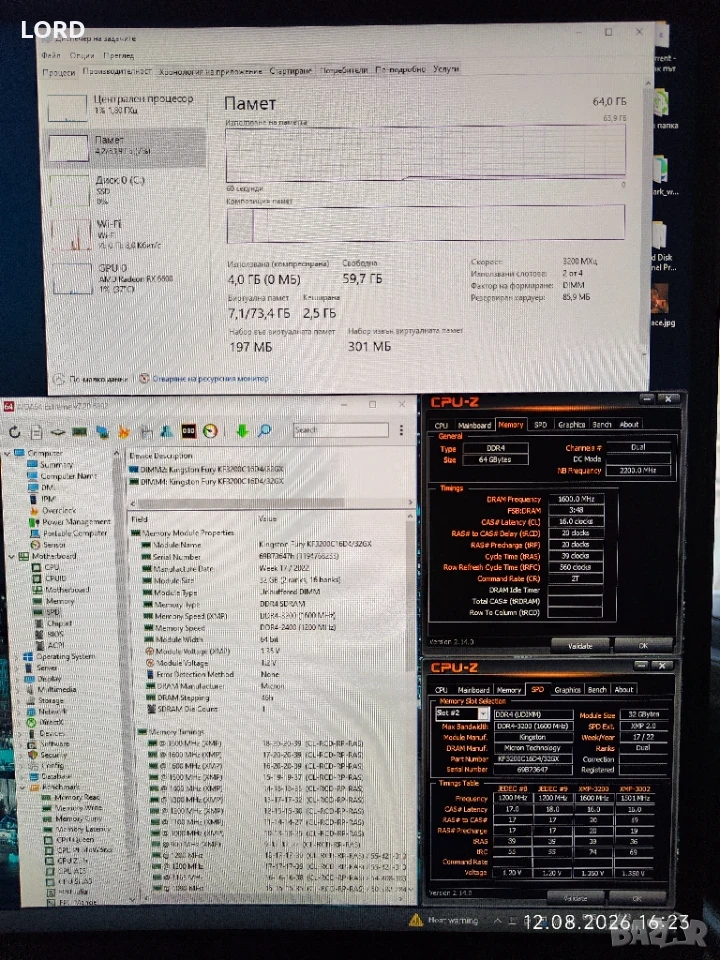Switch to Graphics tab in upper CPU-Z window
The height and width of the screenshot is (960, 720).
pyautogui.click(x=571, y=424)
